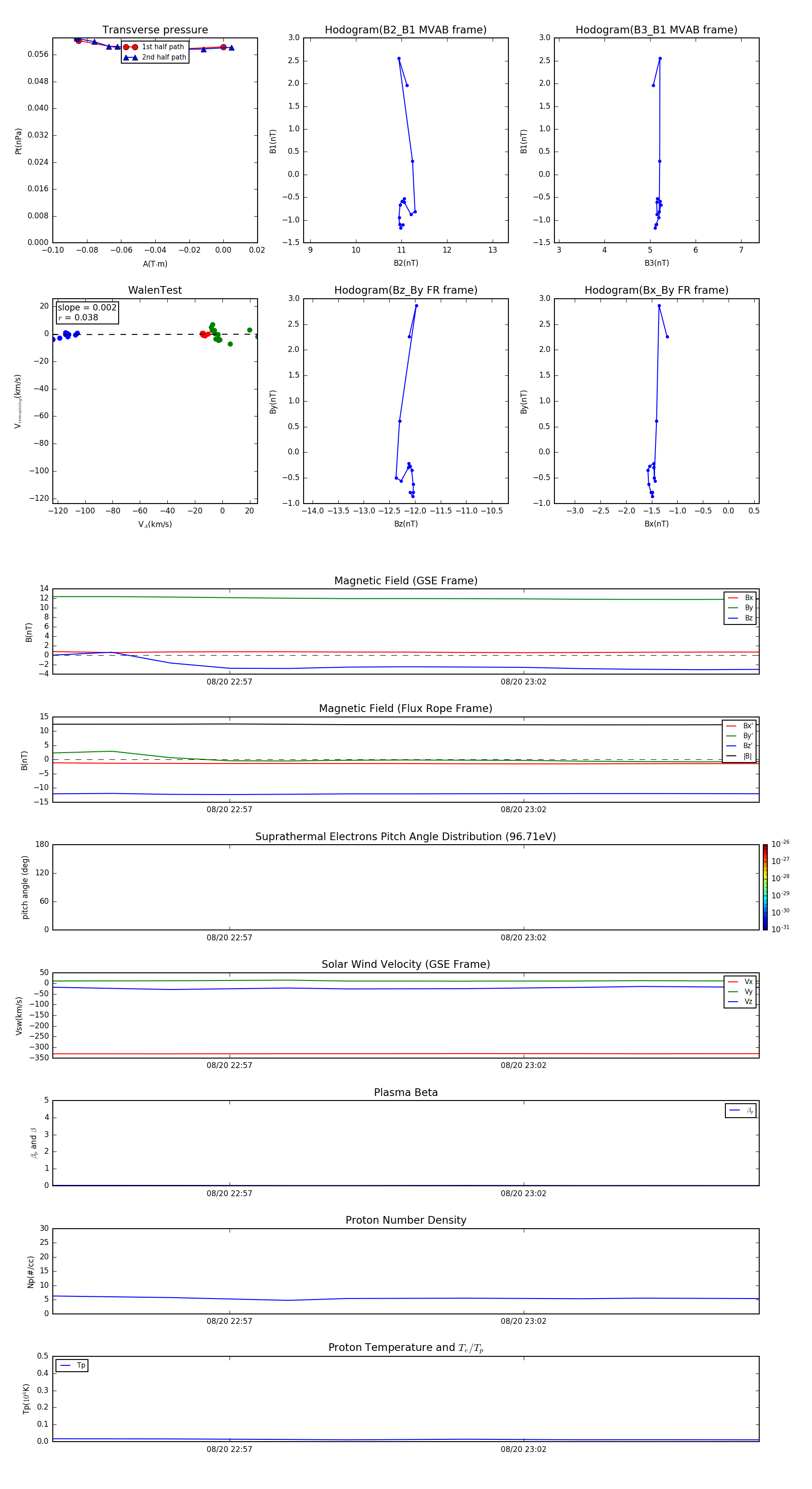
Task: Click the 08/20 22:57 tick under GSE magnetic field plot
Action: click(230, 682)
